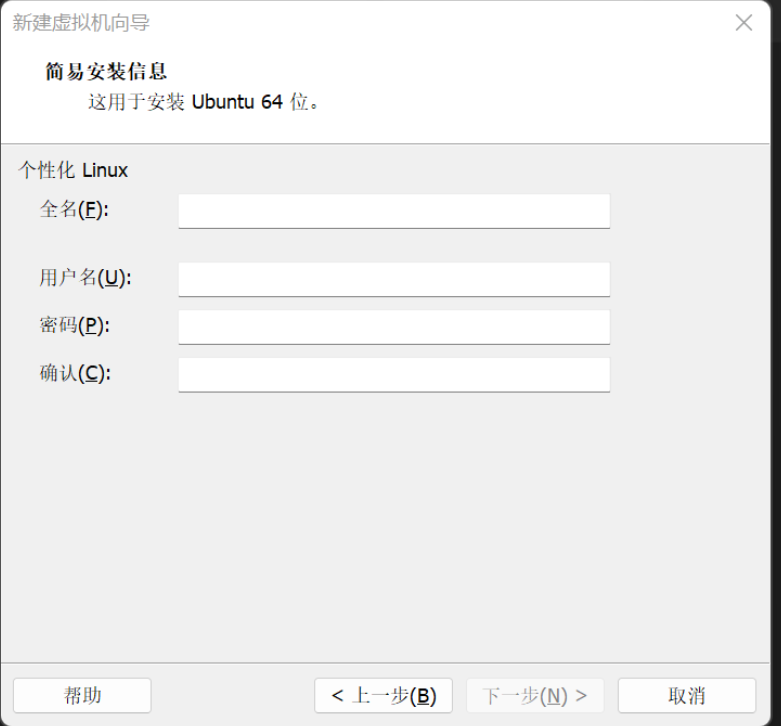Viewport: 781px width, 726px height.
Task: Click the 新建虚拟机向导 title bar text
Action: coord(81,23)
